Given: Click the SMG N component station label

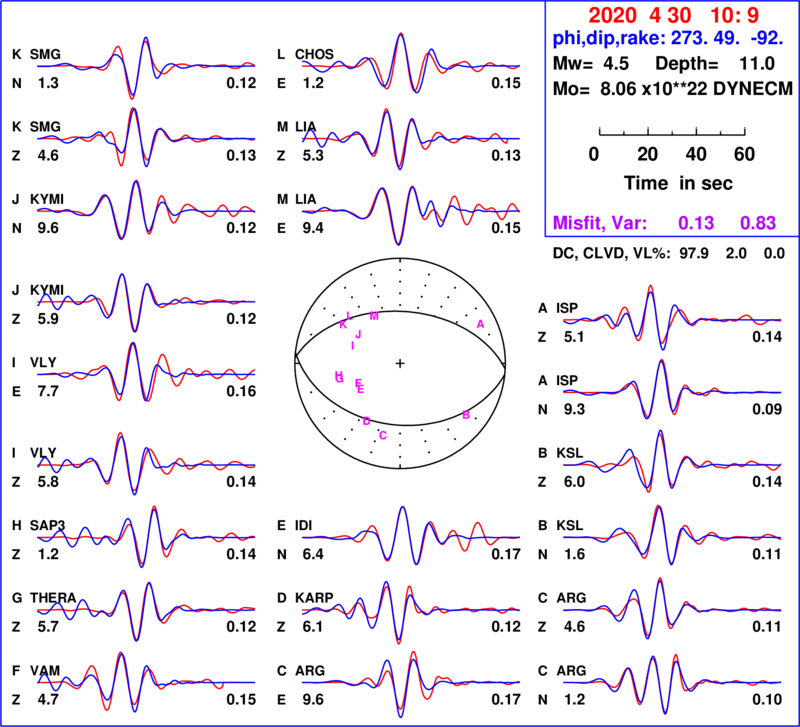Looking at the screenshot, I should pos(45,54).
